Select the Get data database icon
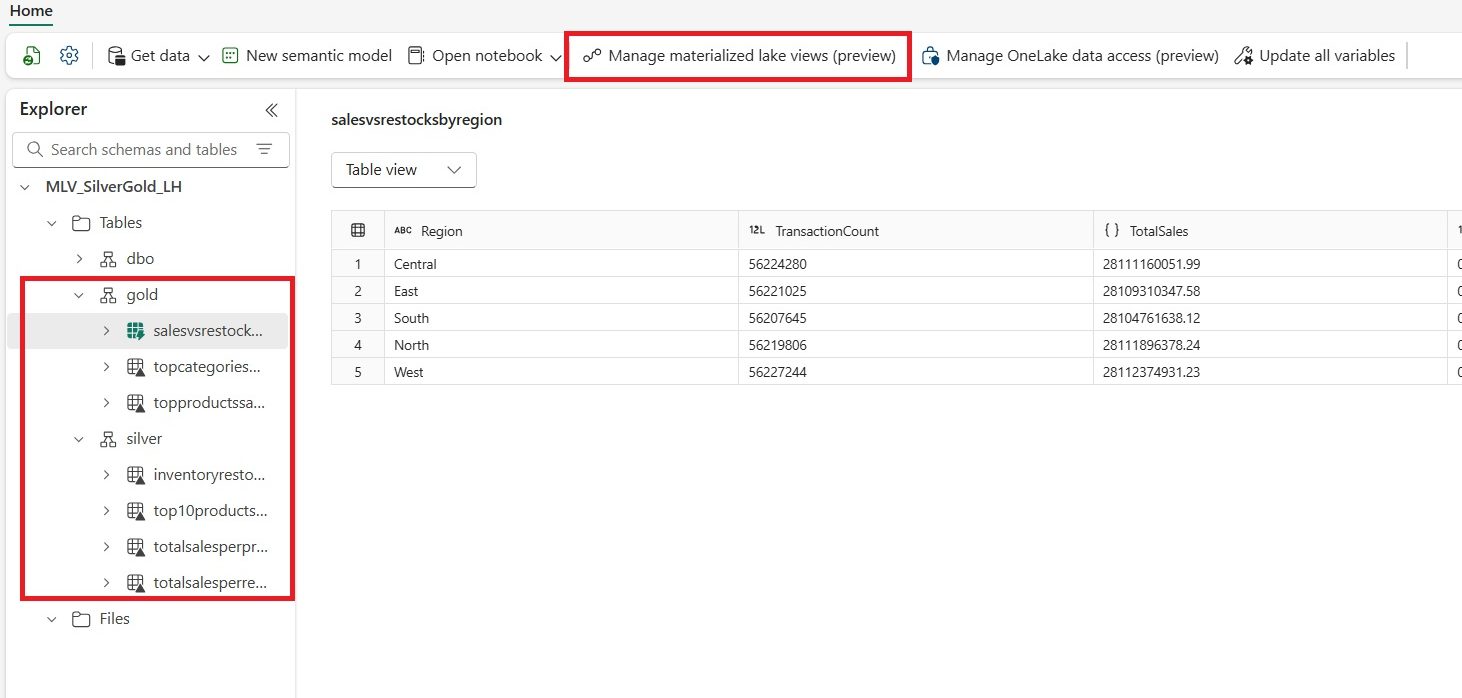This screenshot has height=698, width=1462. 117,55
